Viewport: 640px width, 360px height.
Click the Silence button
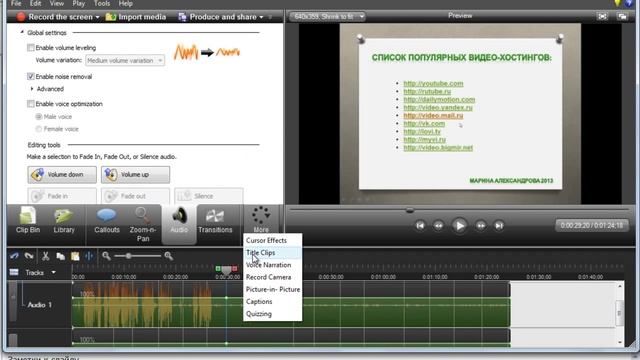pyautogui.click(x=209, y=196)
